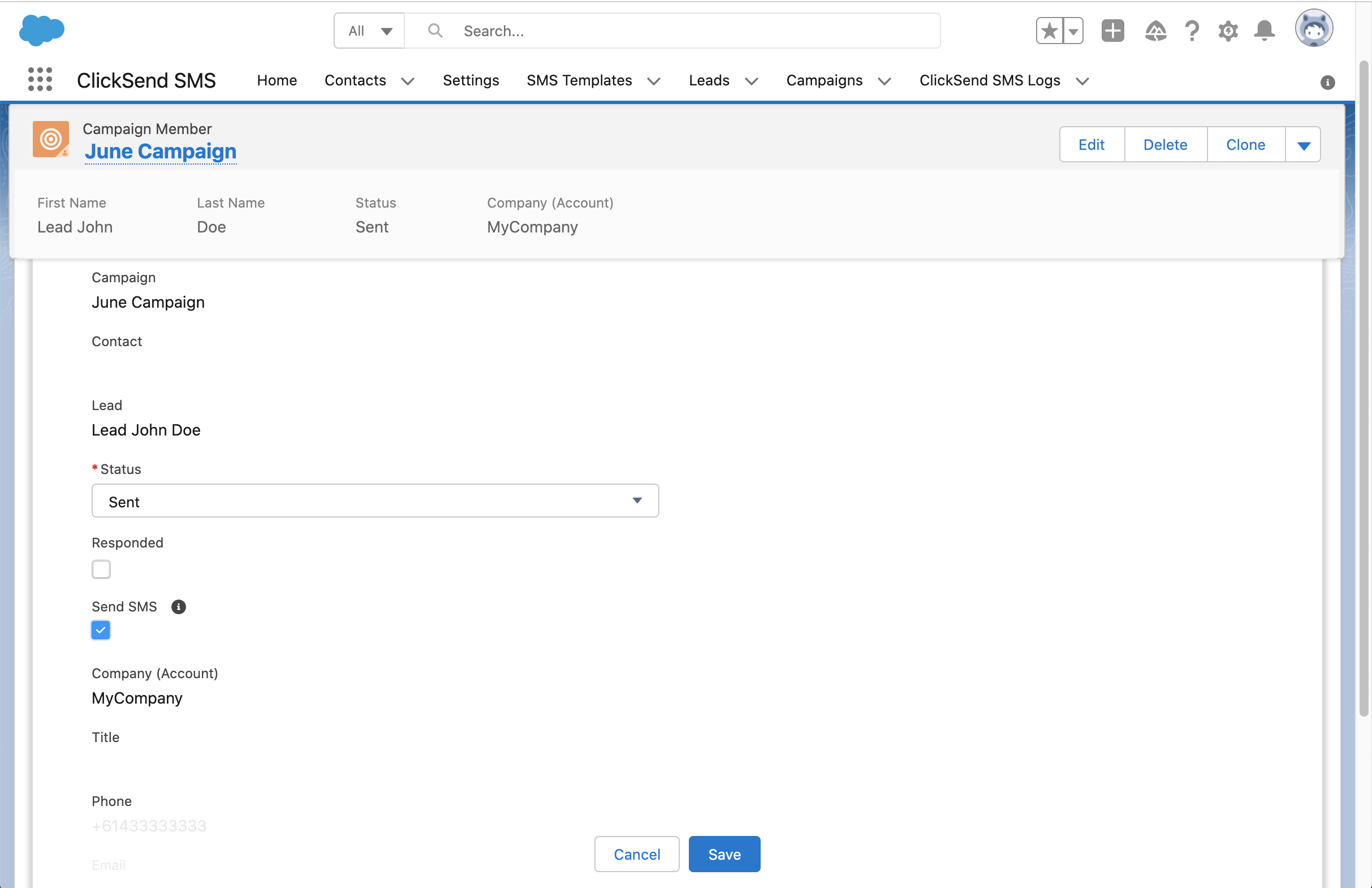Click the First Name Lead John value
The width and height of the screenshot is (1372, 888).
click(x=75, y=227)
